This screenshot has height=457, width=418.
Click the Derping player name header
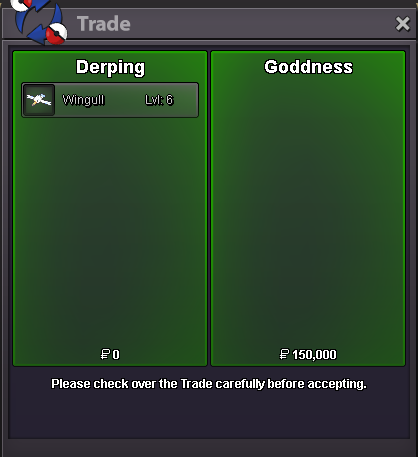point(110,67)
